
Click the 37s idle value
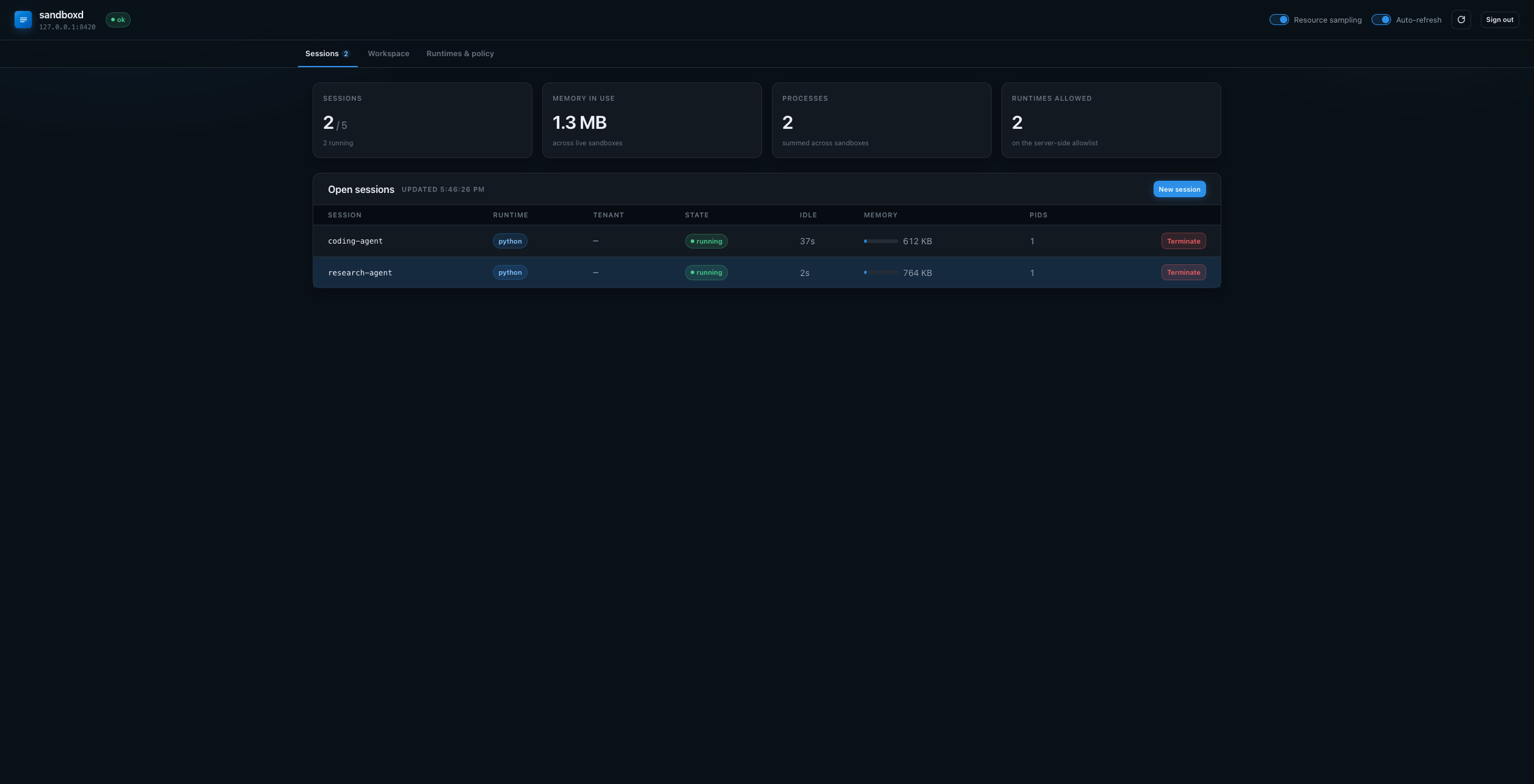(807, 241)
